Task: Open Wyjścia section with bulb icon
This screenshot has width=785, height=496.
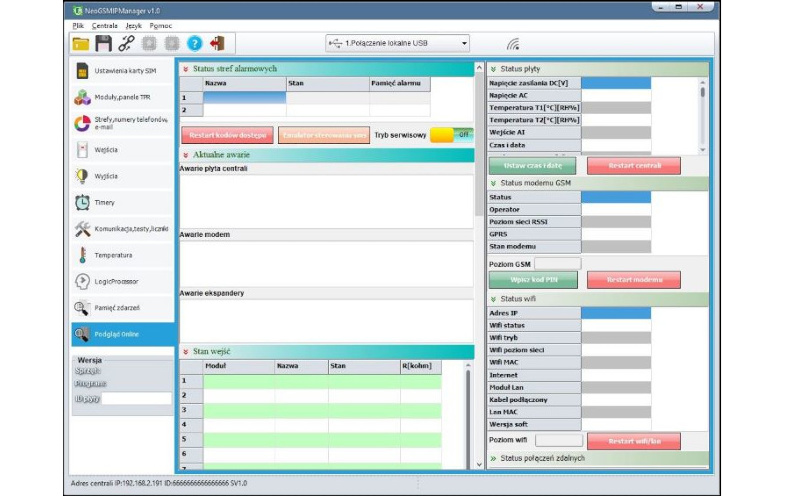Action: [123, 176]
